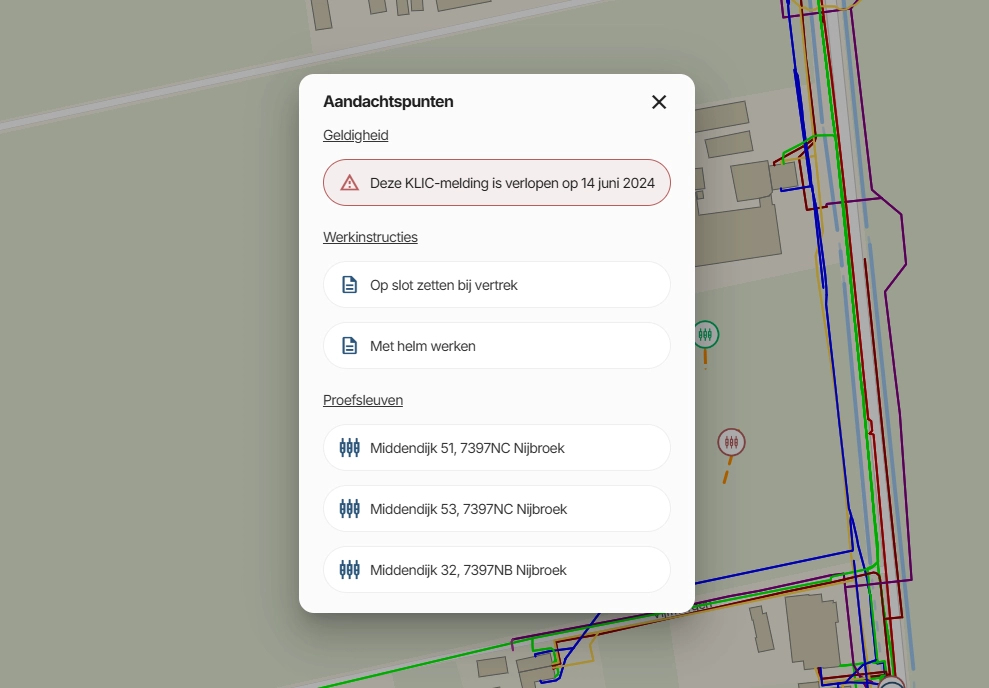This screenshot has width=989, height=688.
Task: Click the 'Werkinstructies' section heading
Action: (x=370, y=237)
